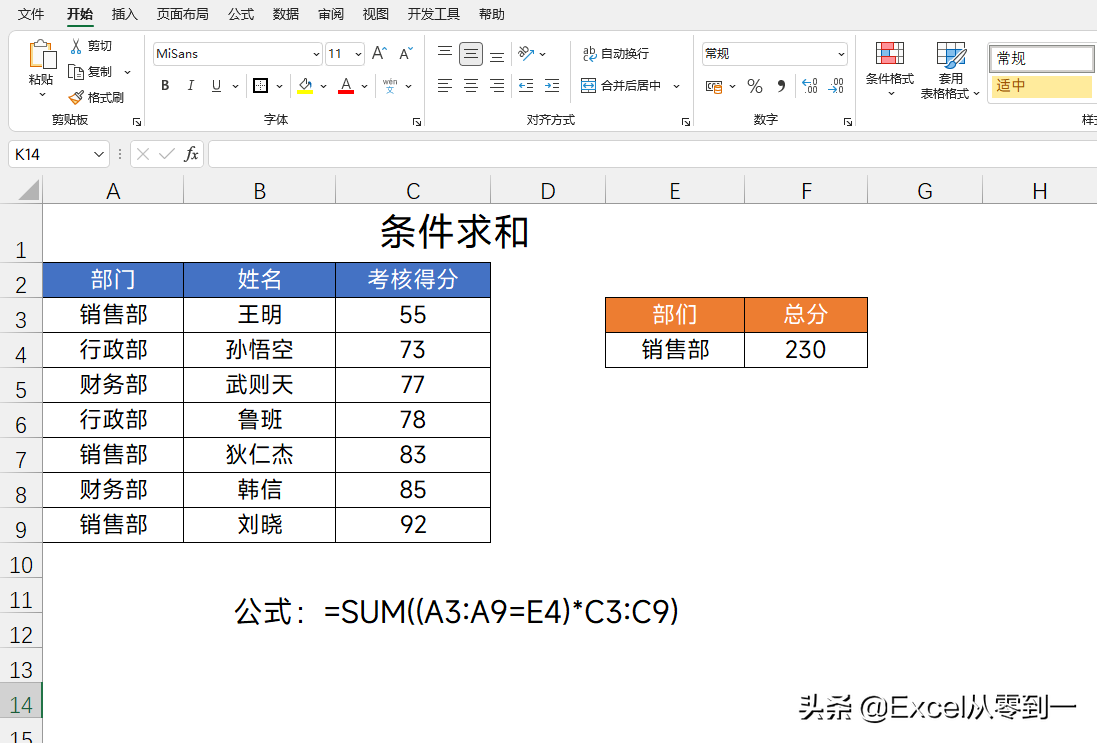
Task: Select cell containing 孙悟空
Action: [x=260, y=350]
